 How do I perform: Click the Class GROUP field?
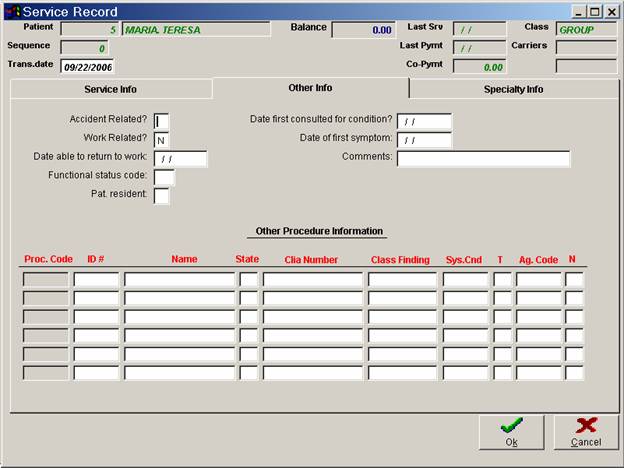click(586, 29)
